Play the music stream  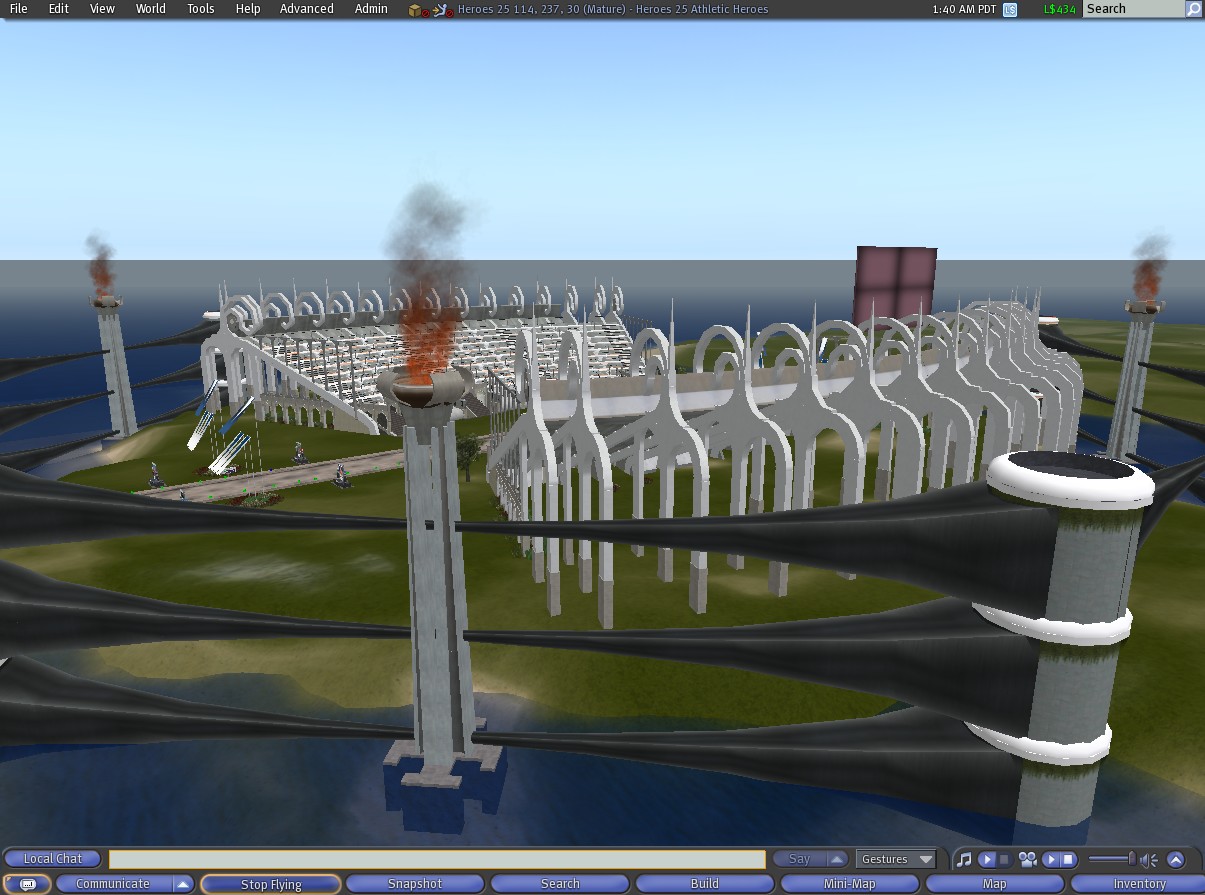986,859
